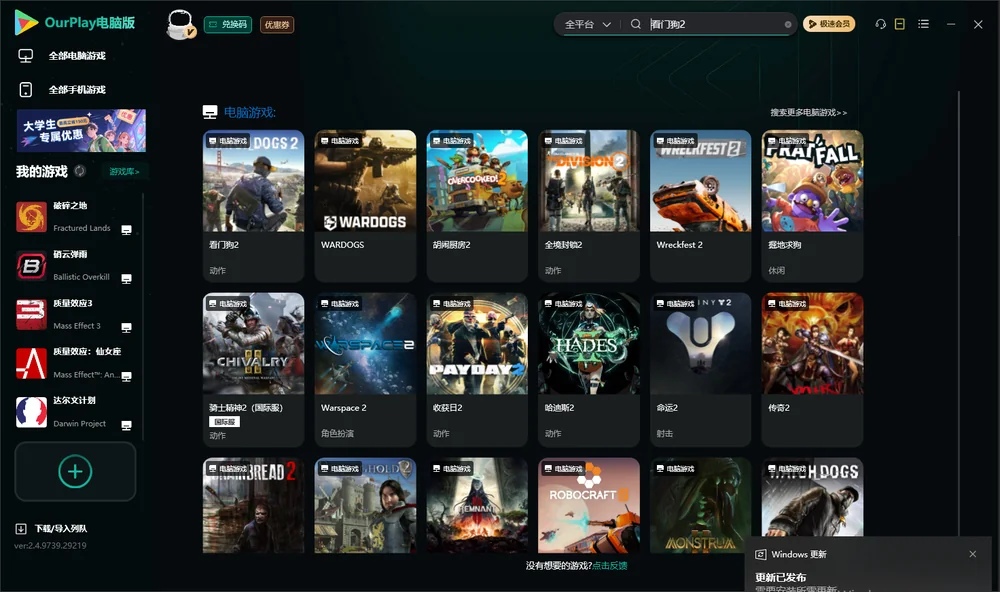
Task: Open the 胡闹厨房2 Overcooked 2 card
Action: pos(477,205)
